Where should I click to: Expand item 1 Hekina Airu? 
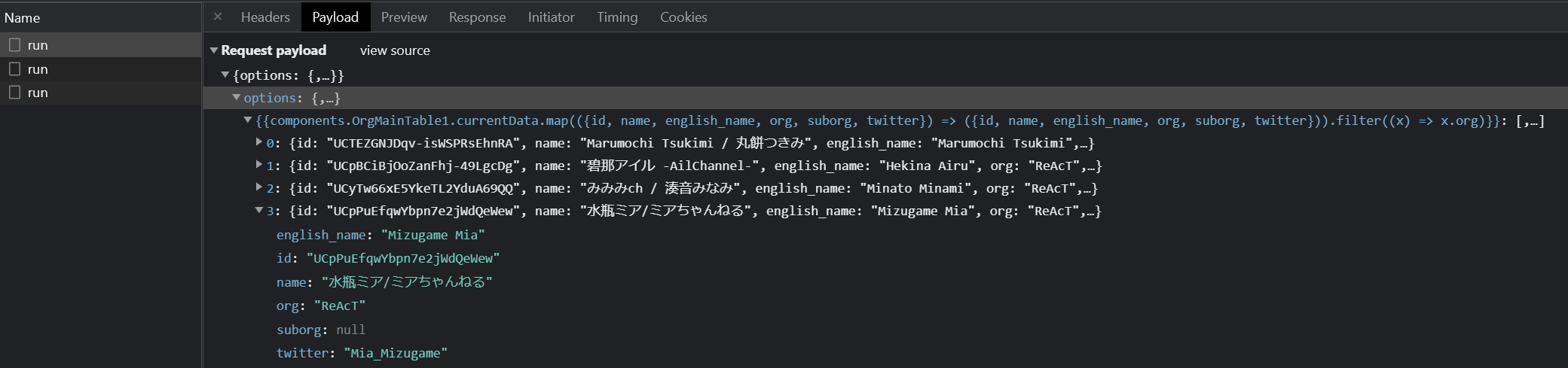(x=259, y=164)
